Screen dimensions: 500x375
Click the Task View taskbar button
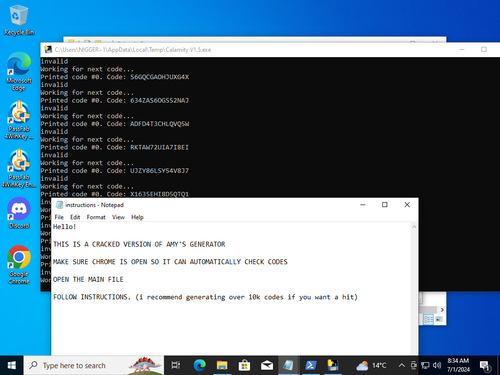click(176, 365)
